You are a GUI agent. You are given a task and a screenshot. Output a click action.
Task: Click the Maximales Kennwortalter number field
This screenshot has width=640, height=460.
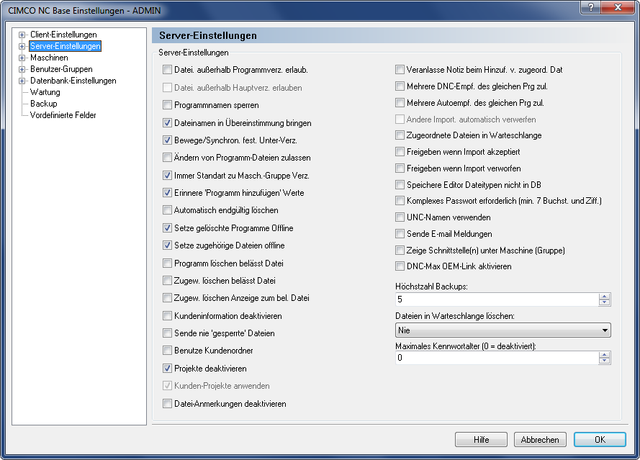coord(497,358)
